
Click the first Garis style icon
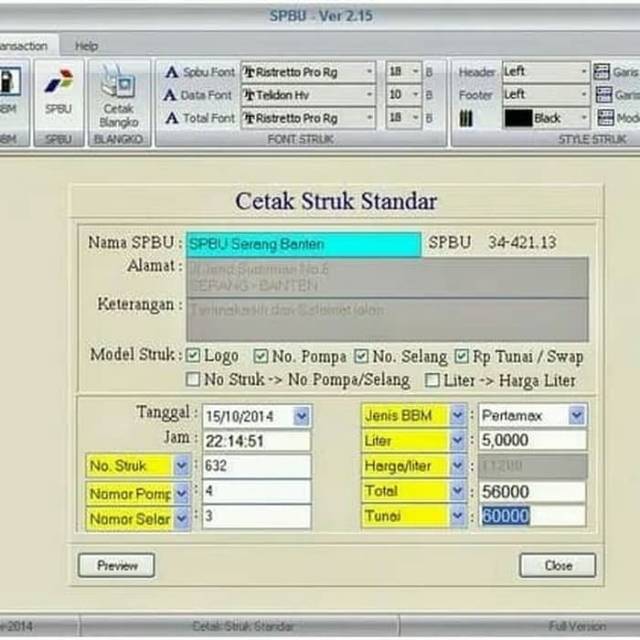(x=602, y=72)
